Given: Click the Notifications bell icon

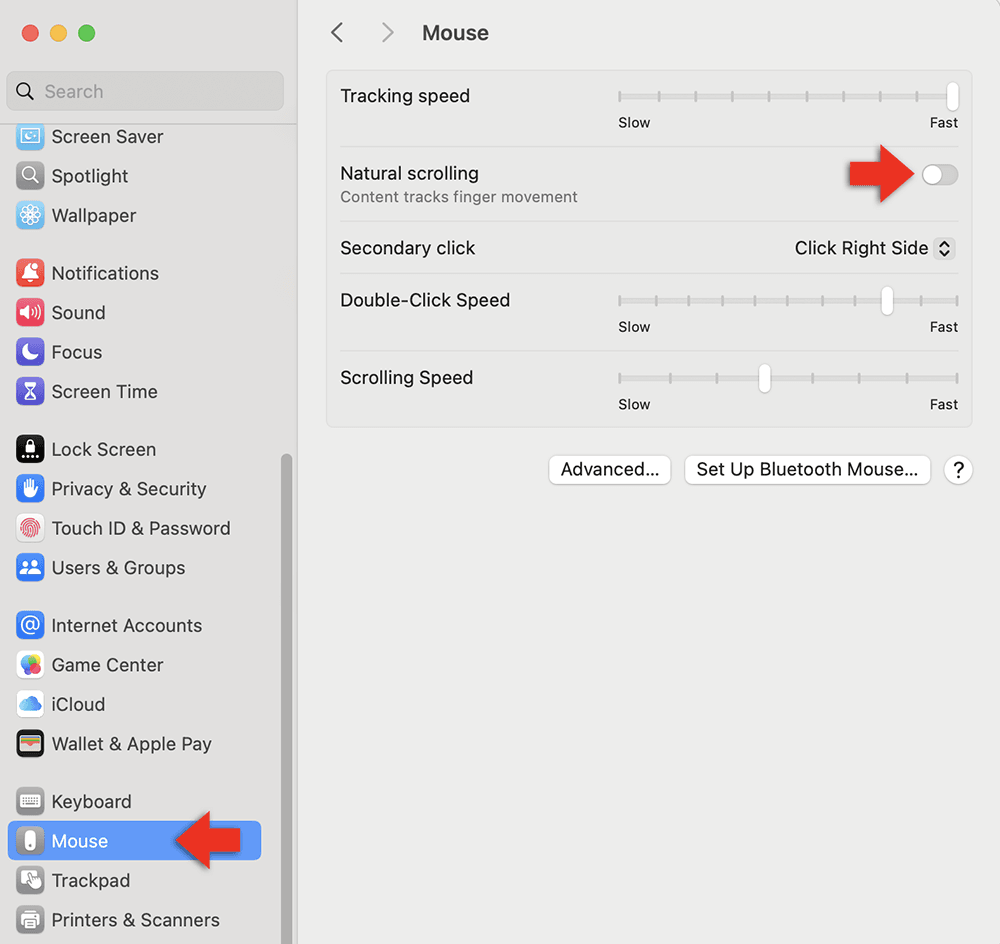Looking at the screenshot, I should point(30,273).
